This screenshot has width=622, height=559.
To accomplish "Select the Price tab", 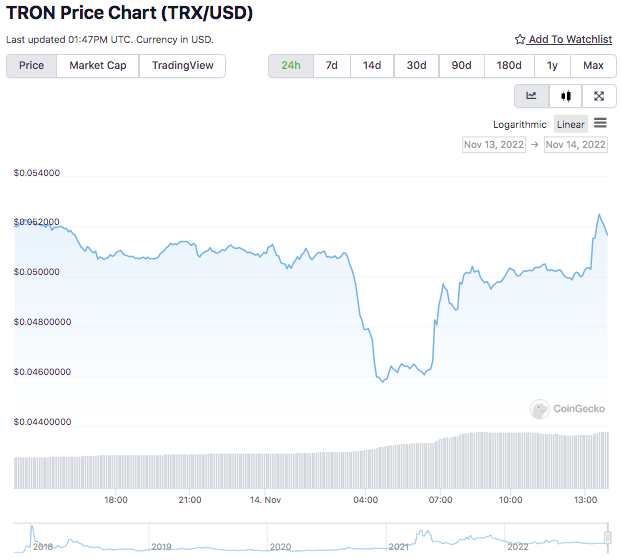I will pyautogui.click(x=31, y=65).
